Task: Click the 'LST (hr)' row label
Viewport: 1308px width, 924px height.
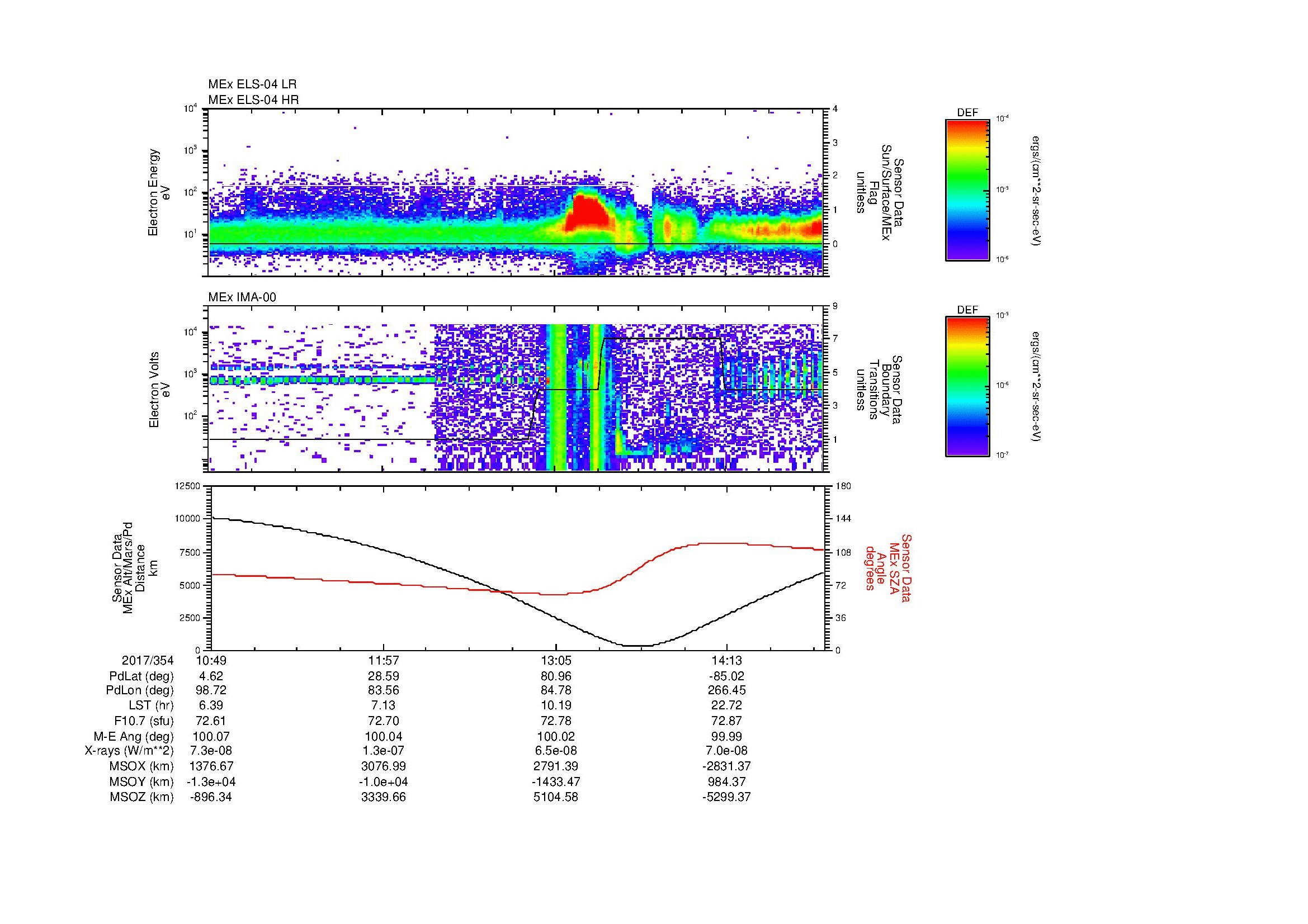Action: point(152,706)
